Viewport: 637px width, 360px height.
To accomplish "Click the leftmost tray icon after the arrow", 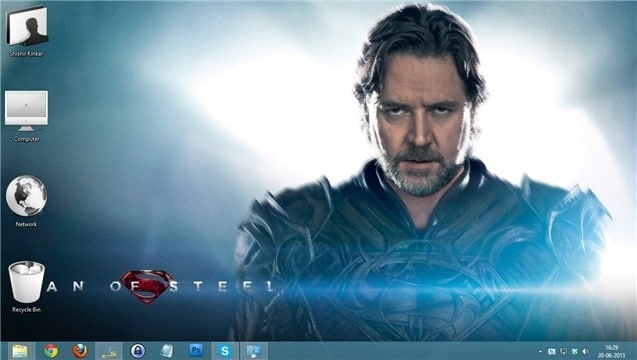I will 552,351.
